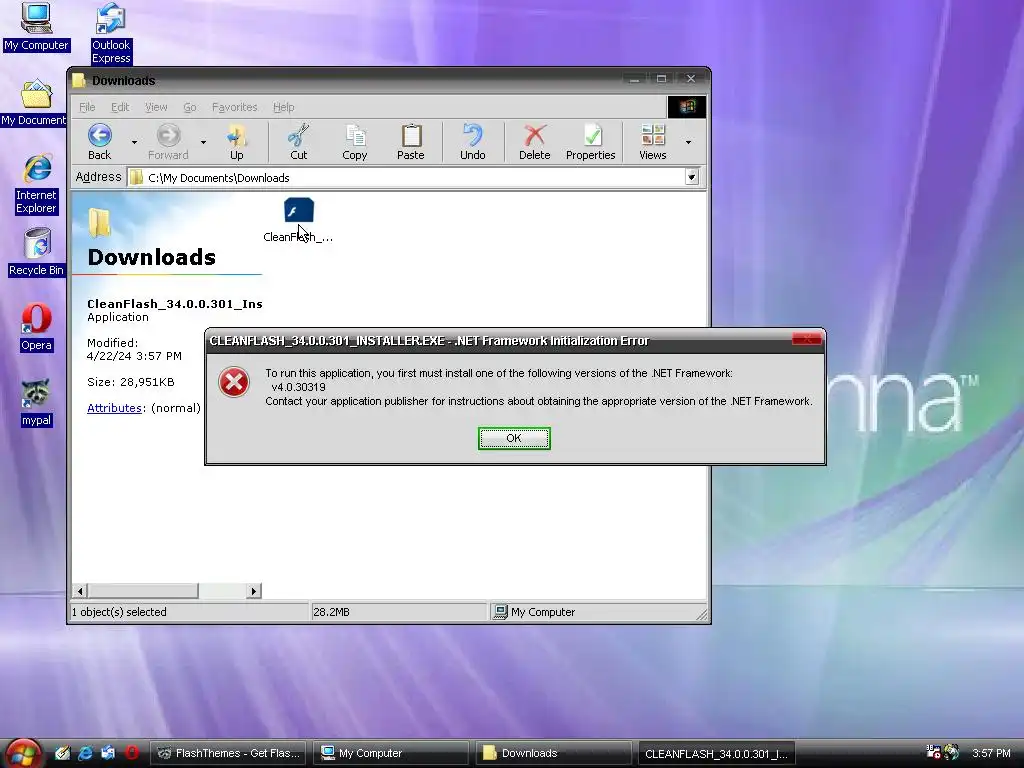This screenshot has width=1024, height=768.
Task: Click the Paste clipboard icon
Action: tap(411, 142)
